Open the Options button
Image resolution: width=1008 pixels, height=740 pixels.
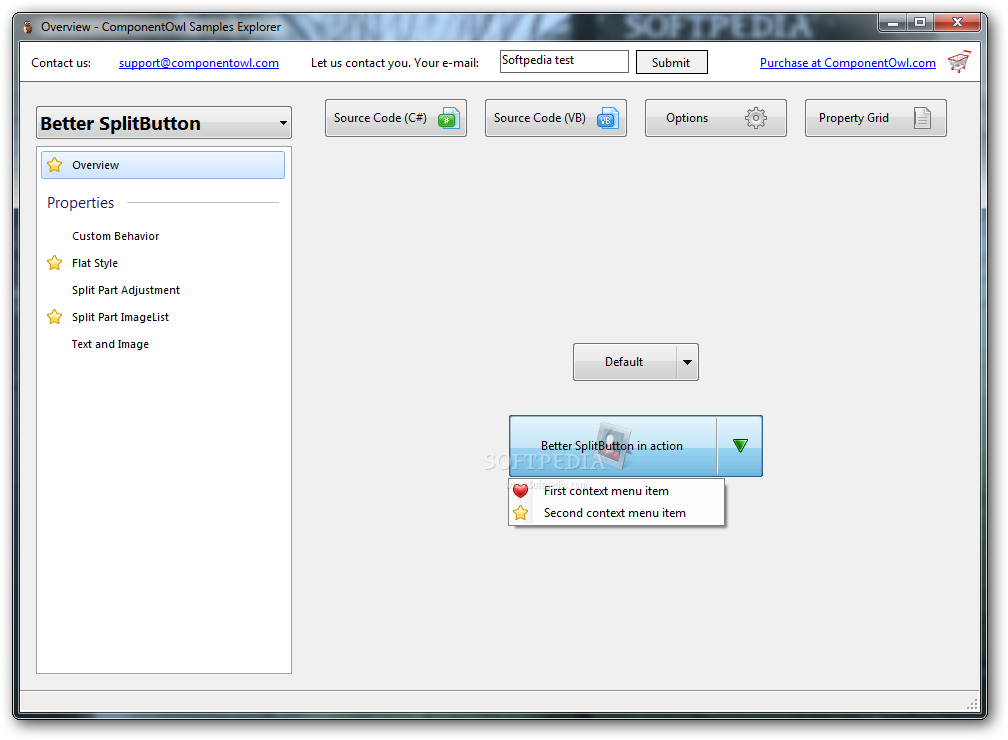click(x=716, y=118)
